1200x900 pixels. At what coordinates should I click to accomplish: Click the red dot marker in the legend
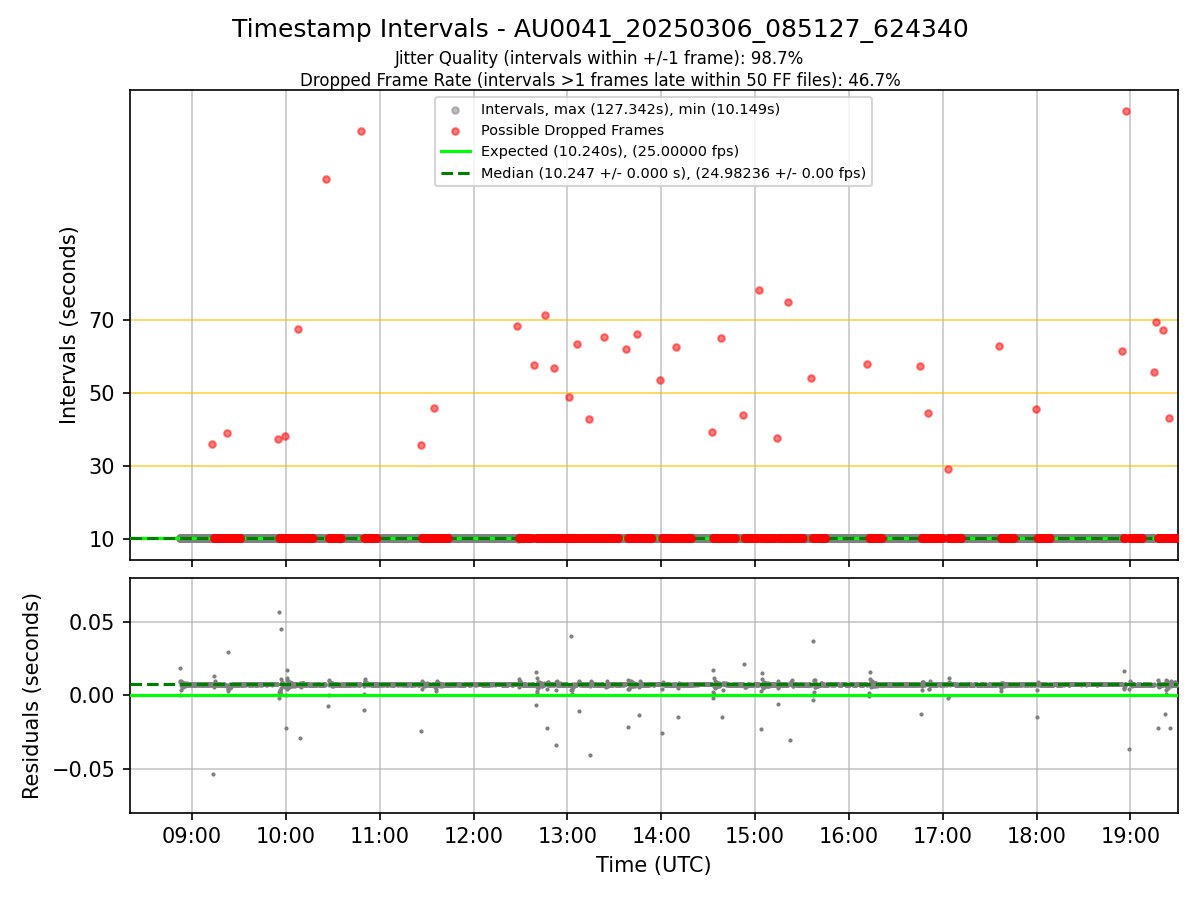point(456,131)
